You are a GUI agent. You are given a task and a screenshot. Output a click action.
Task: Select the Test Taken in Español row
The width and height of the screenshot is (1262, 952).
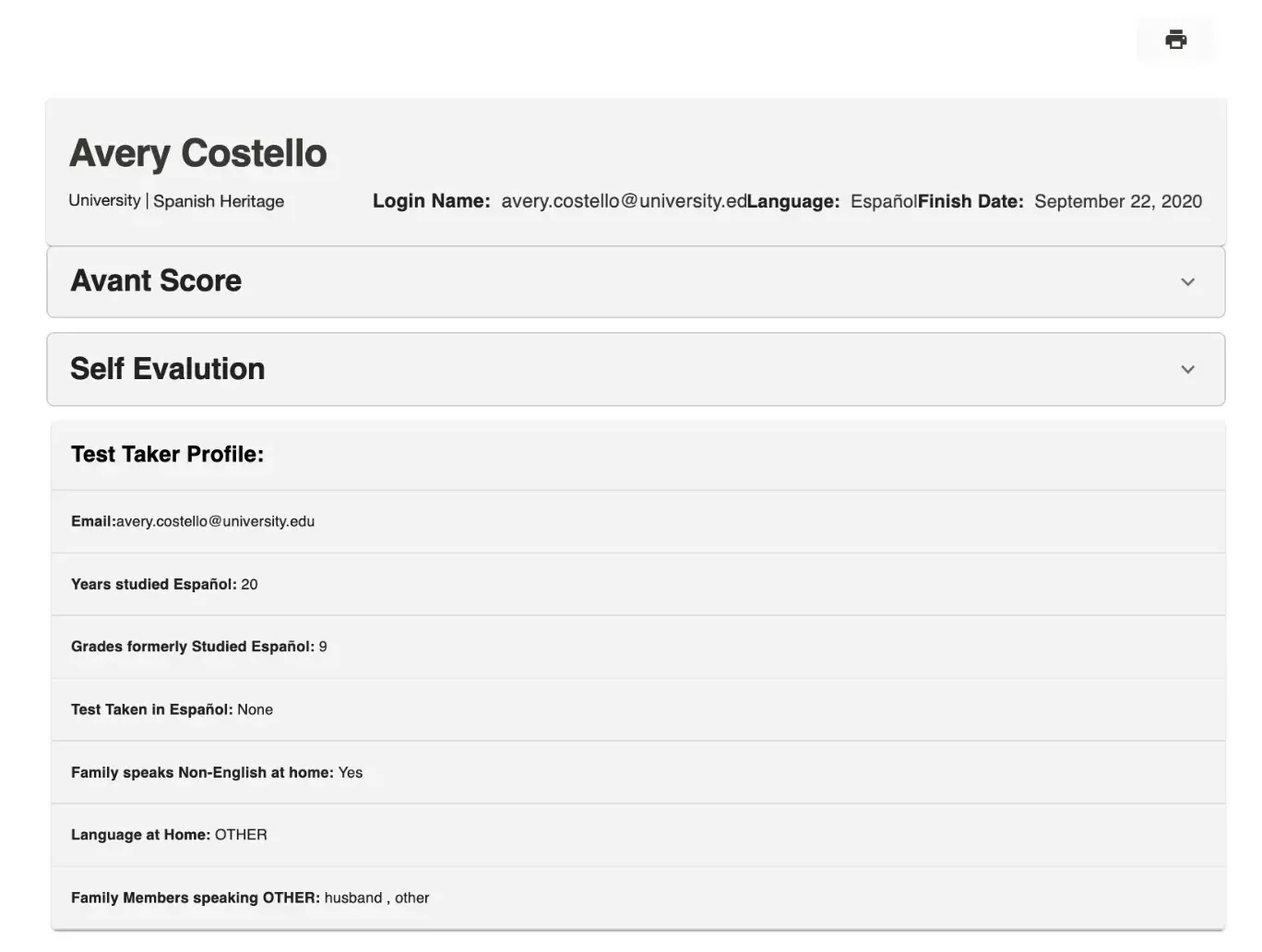pos(172,709)
